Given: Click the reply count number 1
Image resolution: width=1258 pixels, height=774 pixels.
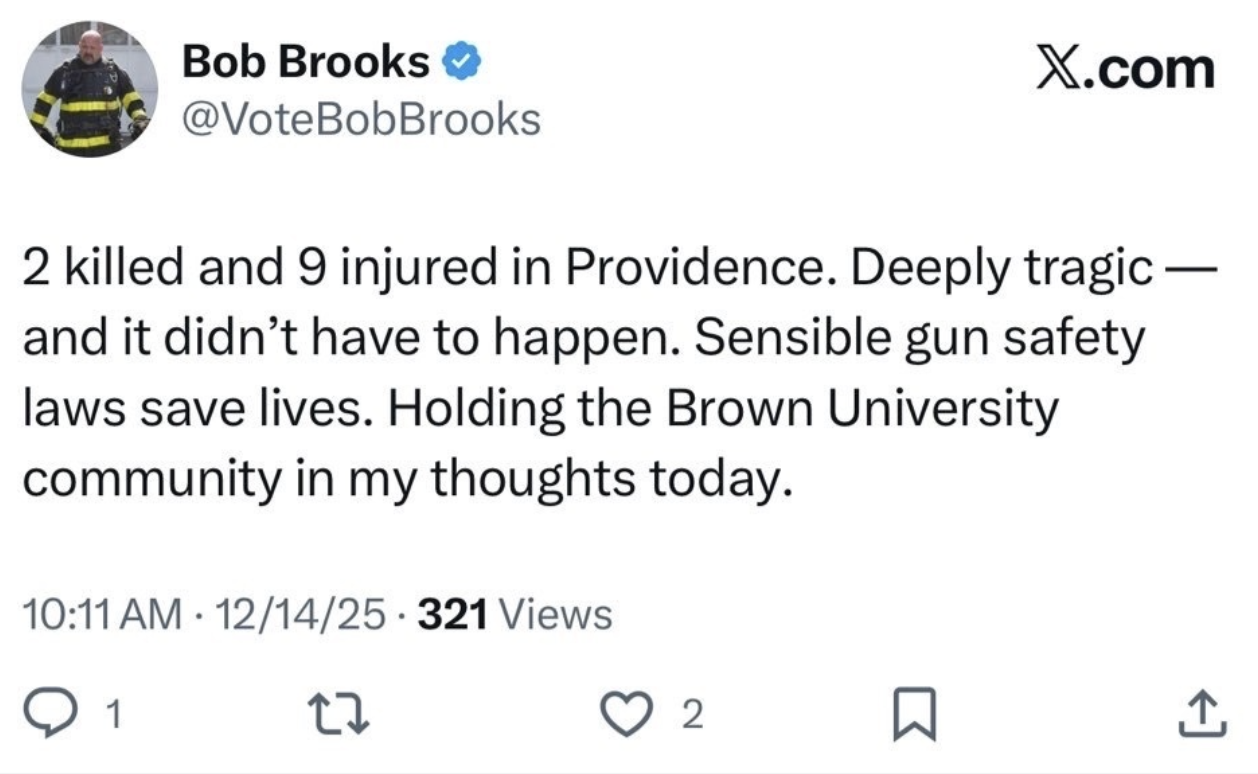Looking at the screenshot, I should 115,715.
